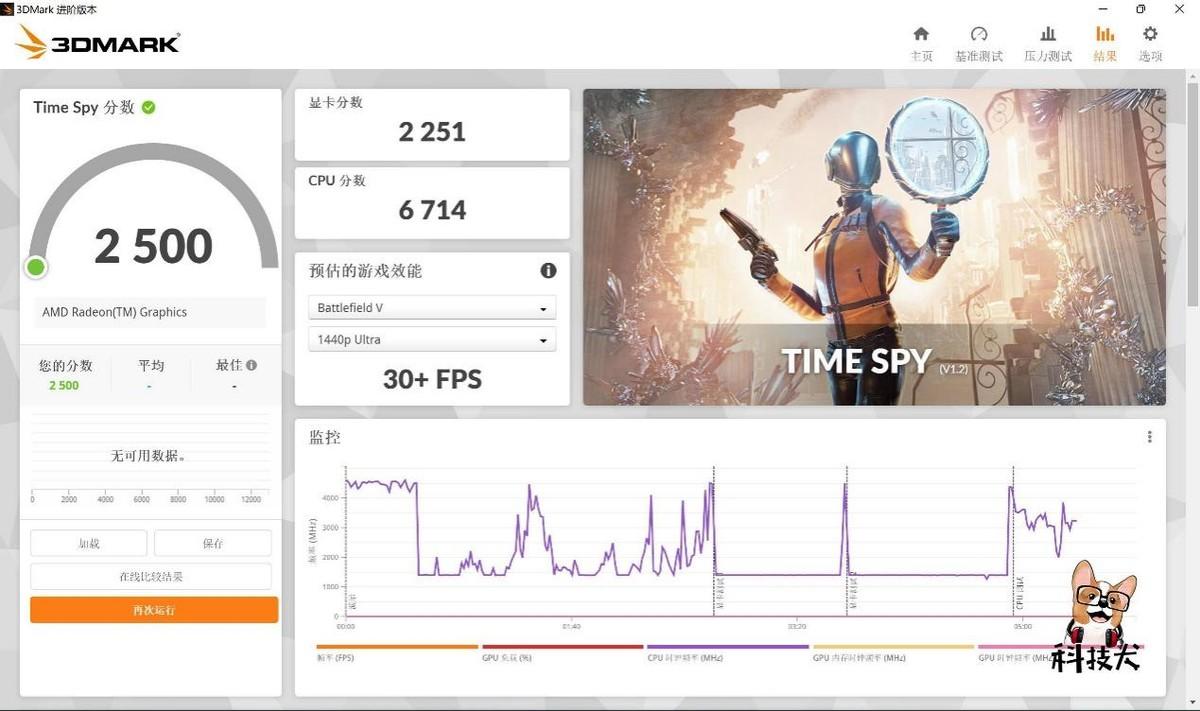
Task: Toggle the GPU 负载 (%) red legend
Action: coord(562,653)
